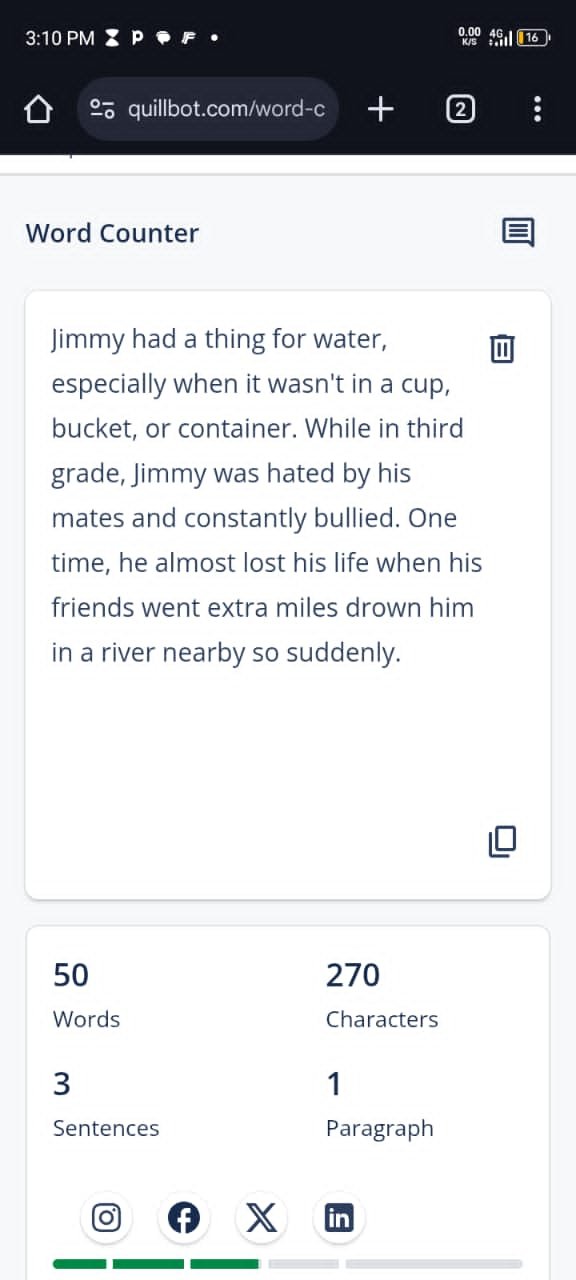
Task: Tap the Word Counter heading
Action: 112,233
